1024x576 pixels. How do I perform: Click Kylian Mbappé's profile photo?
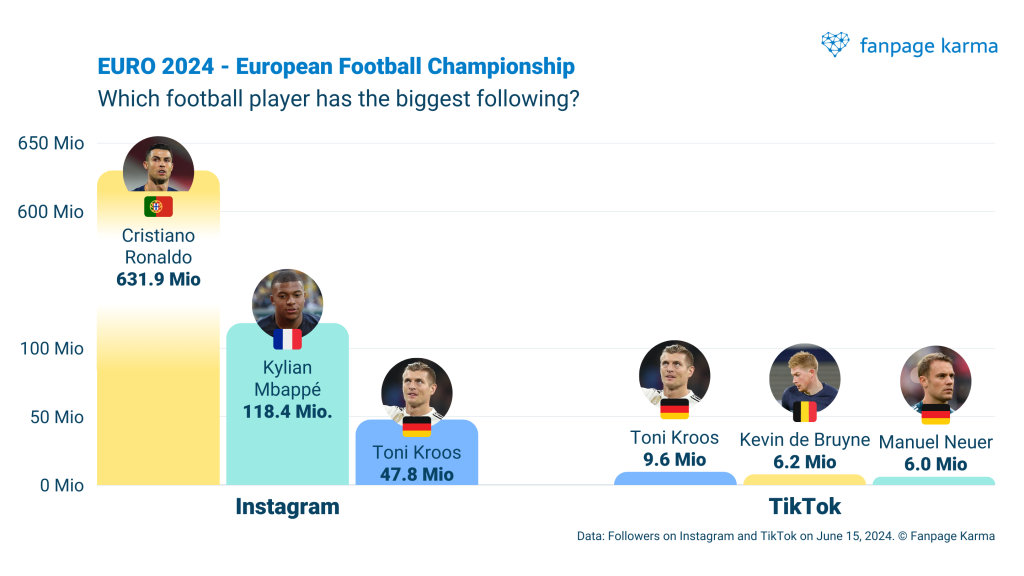pyautogui.click(x=287, y=300)
